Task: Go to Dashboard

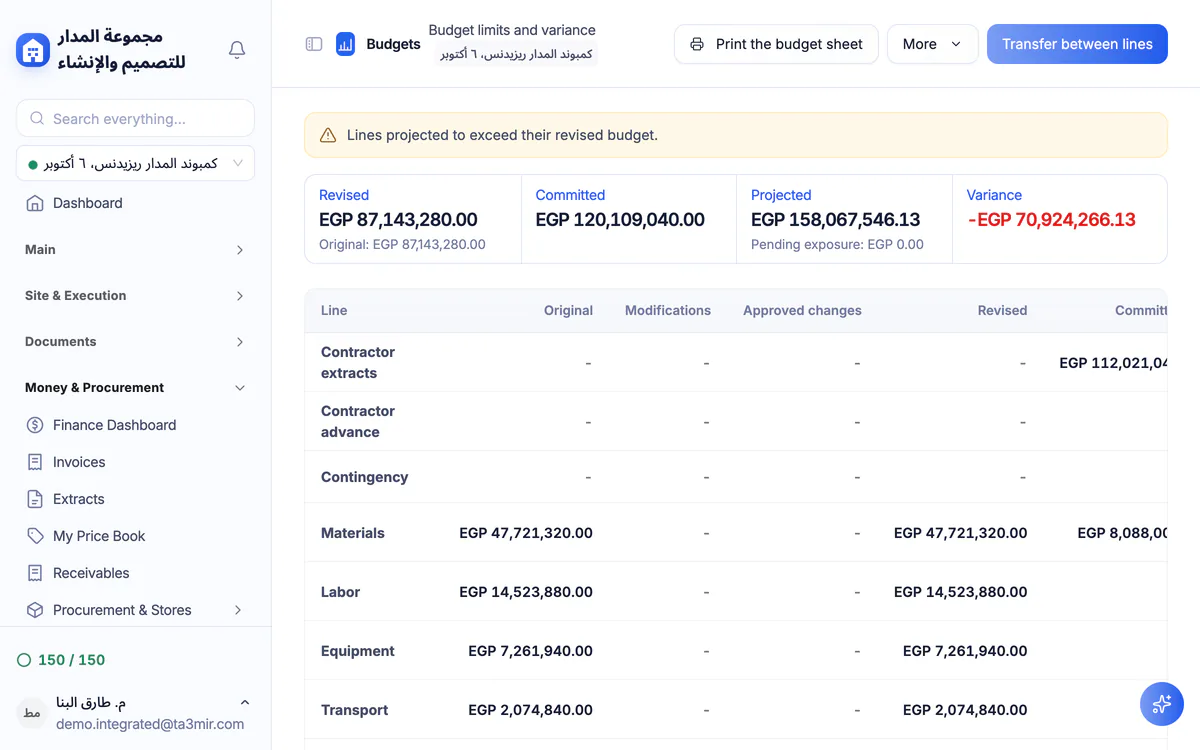Action: [88, 203]
